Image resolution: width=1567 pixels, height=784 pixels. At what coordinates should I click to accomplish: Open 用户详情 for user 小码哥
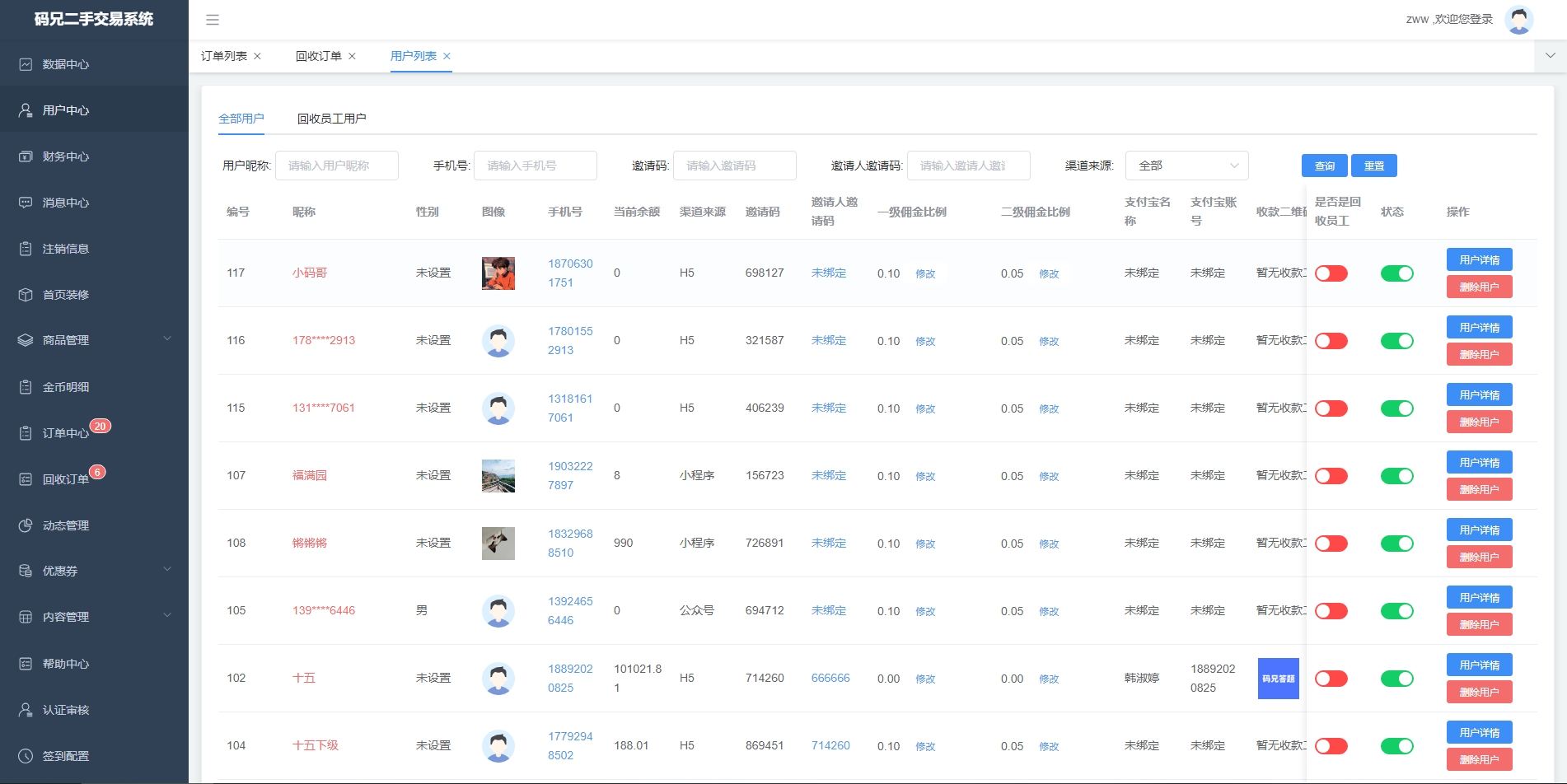[x=1480, y=259]
